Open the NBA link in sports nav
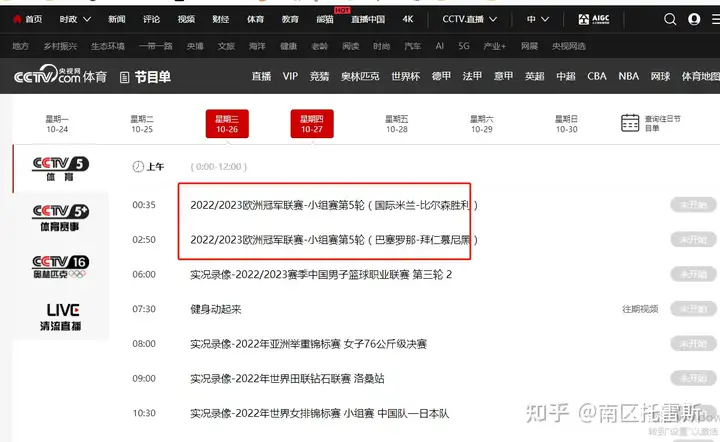720x442 pixels. tap(629, 76)
